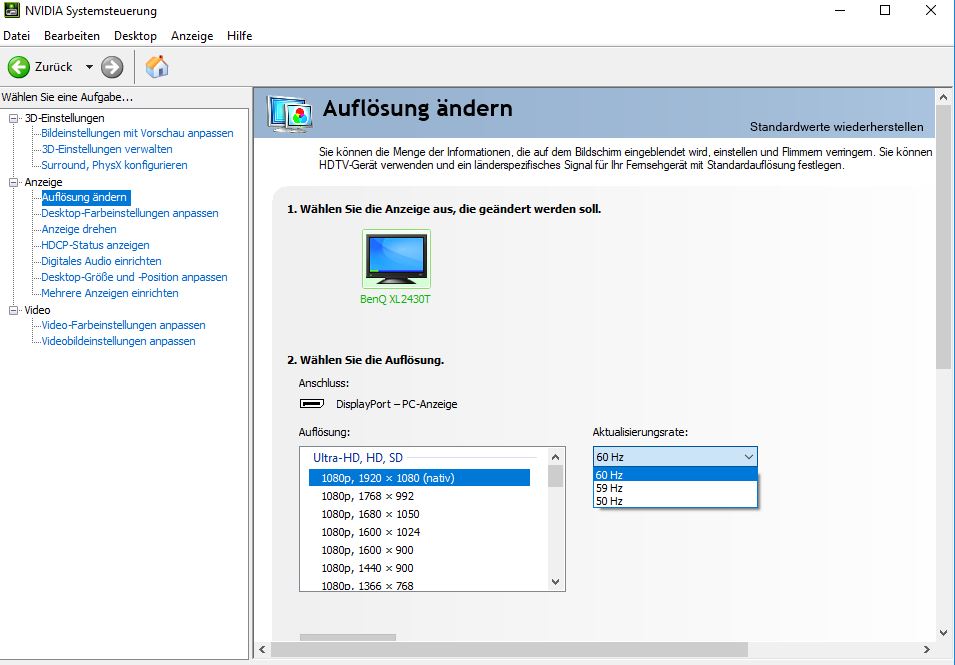The image size is (955, 665).
Task: Open the back history dropdown arrow
Action: [89, 67]
